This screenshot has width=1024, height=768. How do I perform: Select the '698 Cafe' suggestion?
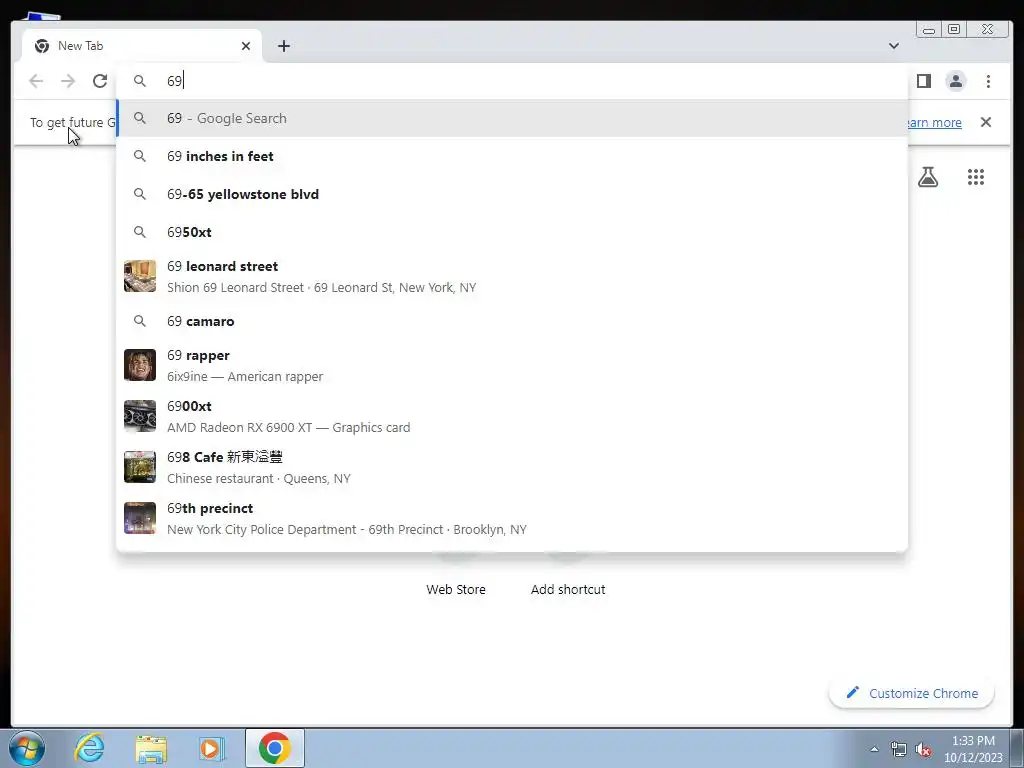point(512,468)
